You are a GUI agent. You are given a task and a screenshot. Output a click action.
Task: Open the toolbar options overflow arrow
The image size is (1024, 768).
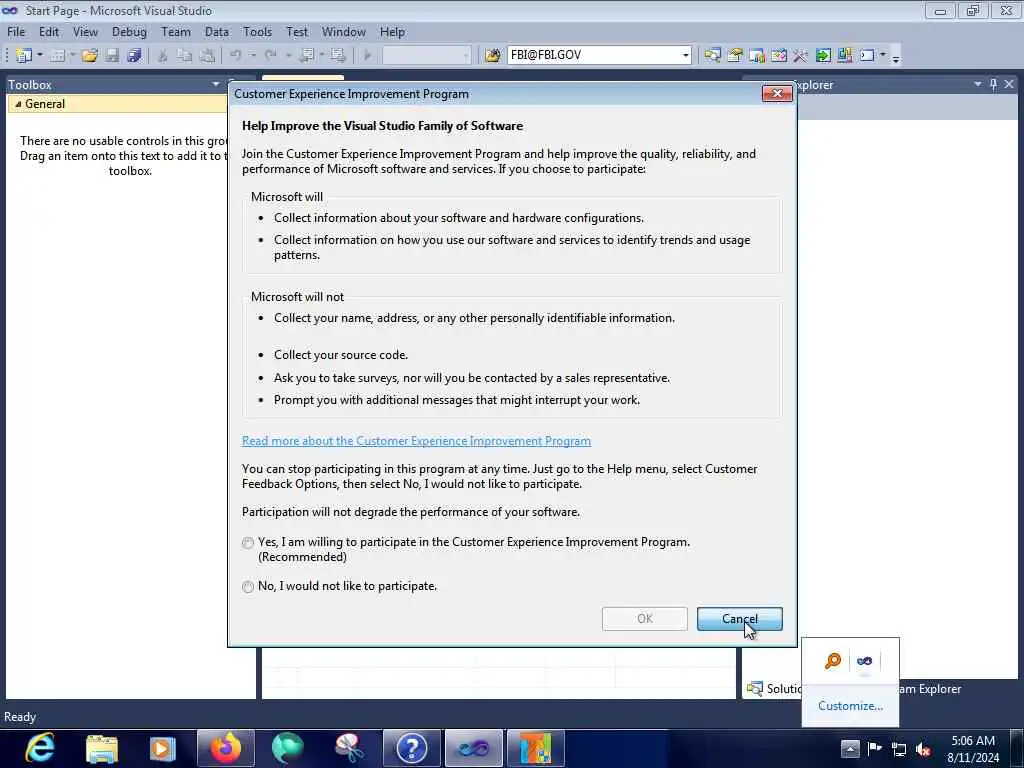[896, 57]
